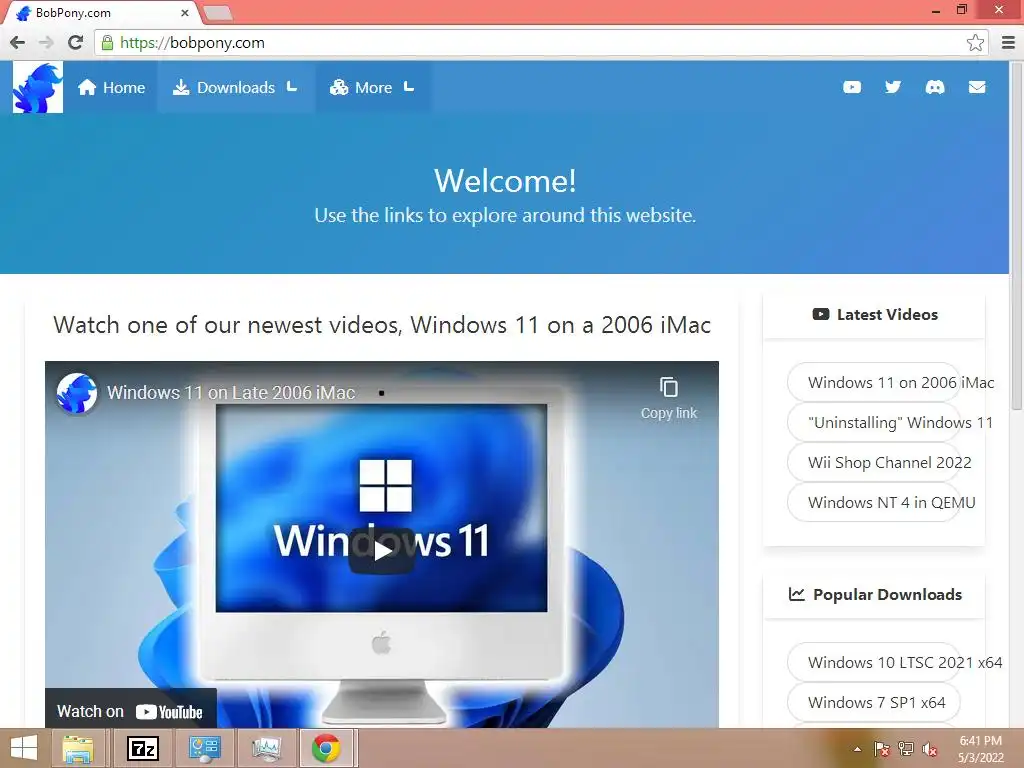The width and height of the screenshot is (1024, 768).
Task: Open the Resource Monitor taskbar icon
Action: 266,748
